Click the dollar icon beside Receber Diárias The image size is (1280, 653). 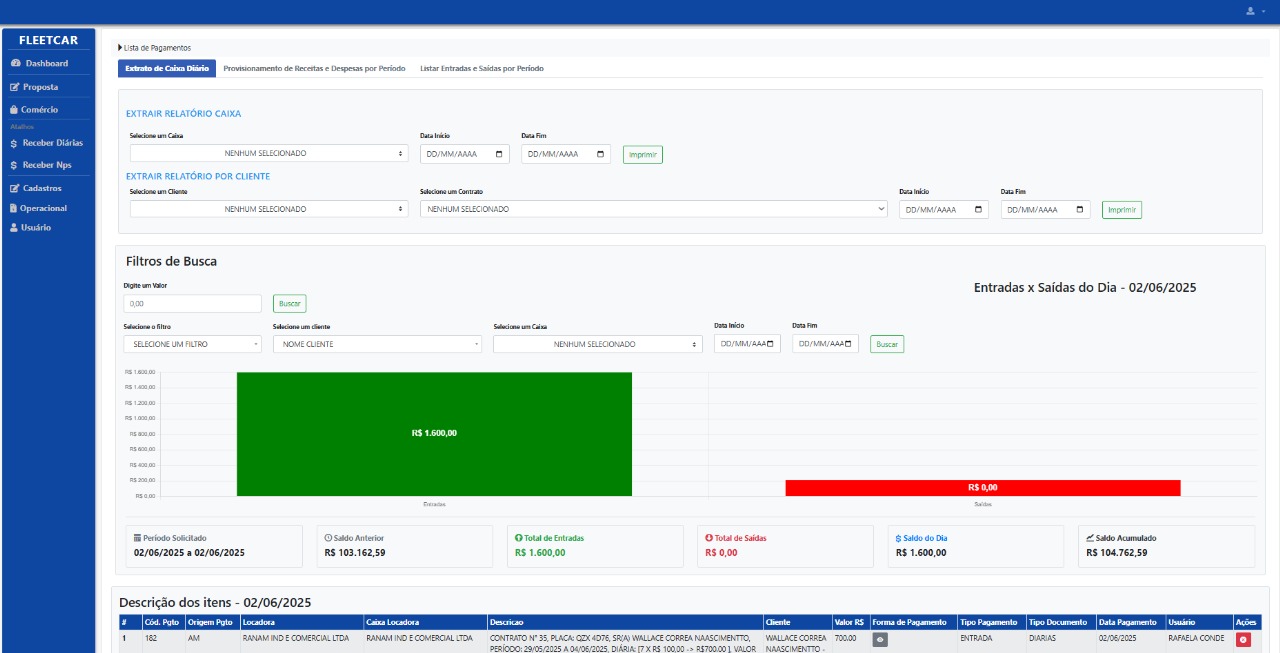pyautogui.click(x=13, y=143)
